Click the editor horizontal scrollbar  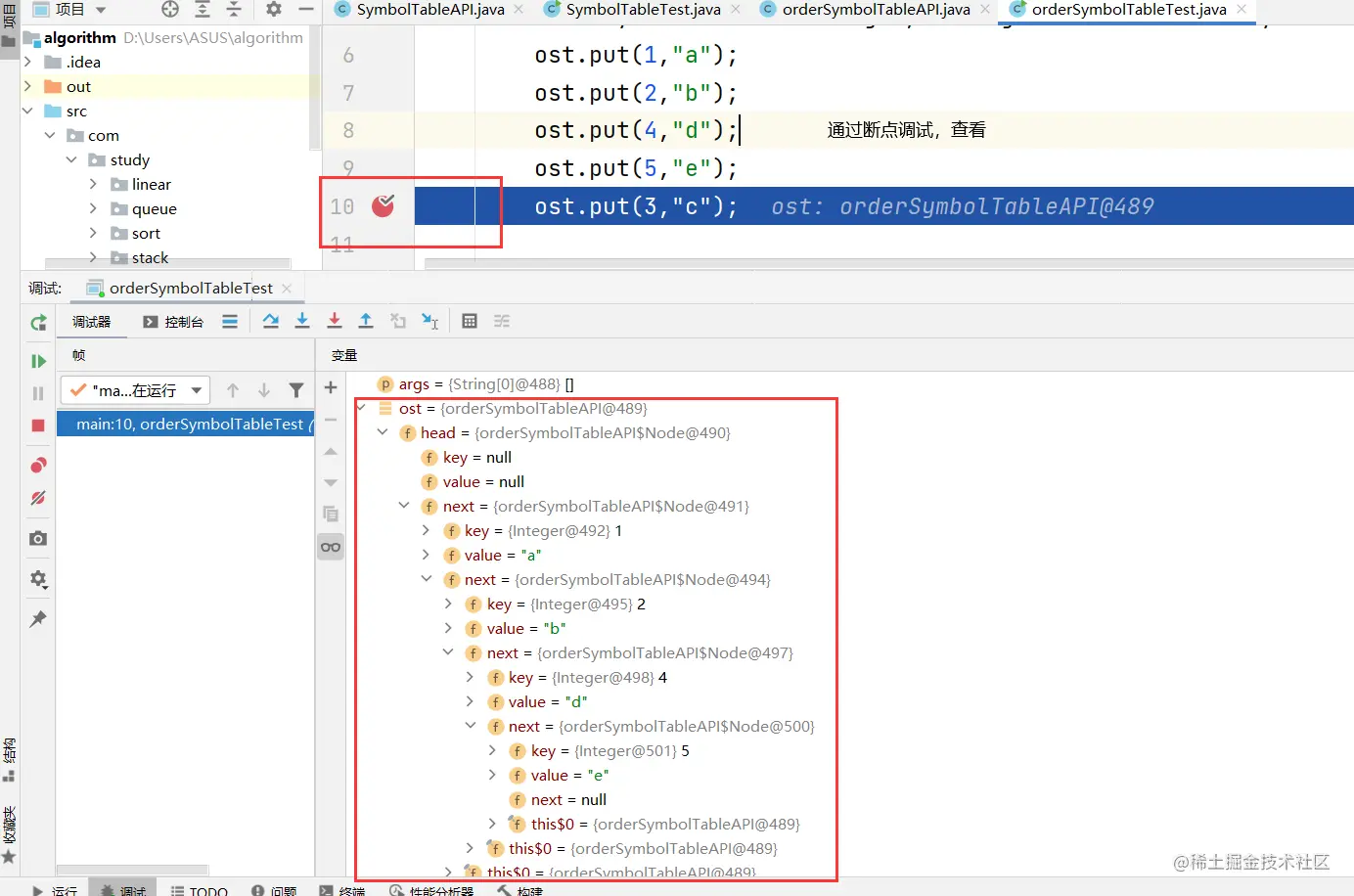click(x=888, y=263)
